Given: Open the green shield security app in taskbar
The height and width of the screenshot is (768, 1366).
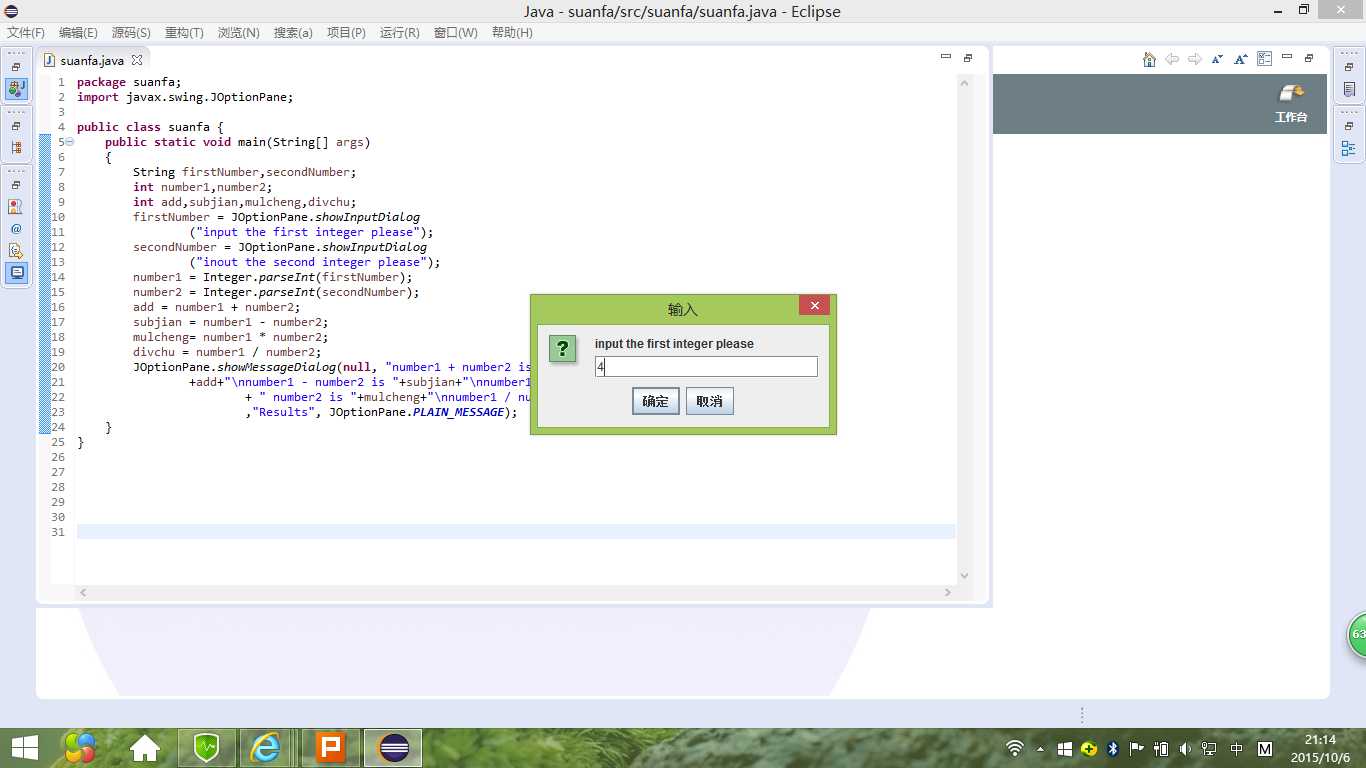Looking at the screenshot, I should [x=207, y=747].
